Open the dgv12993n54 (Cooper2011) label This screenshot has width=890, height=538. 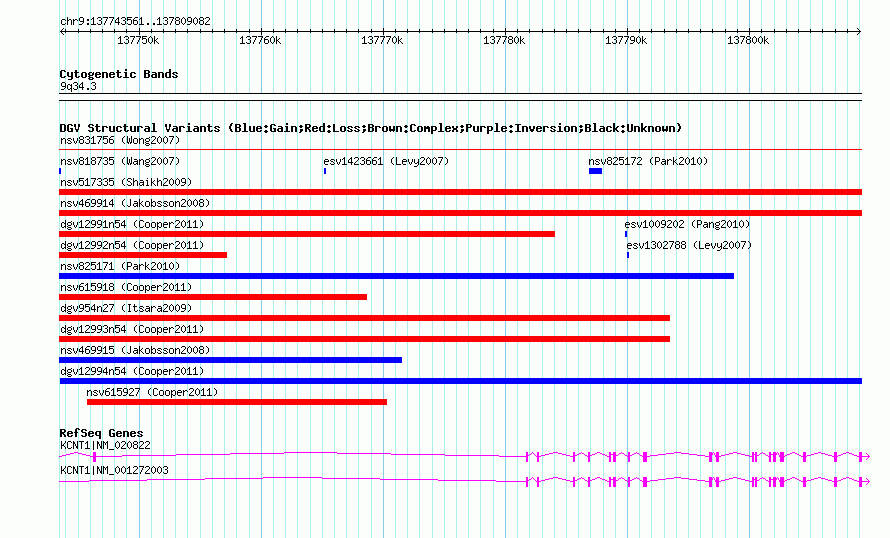[132, 329]
